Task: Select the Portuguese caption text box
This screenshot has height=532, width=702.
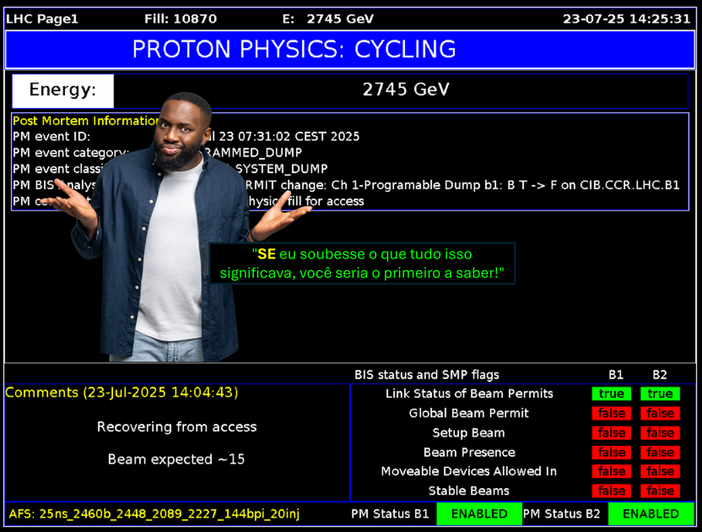Action: click(x=361, y=264)
